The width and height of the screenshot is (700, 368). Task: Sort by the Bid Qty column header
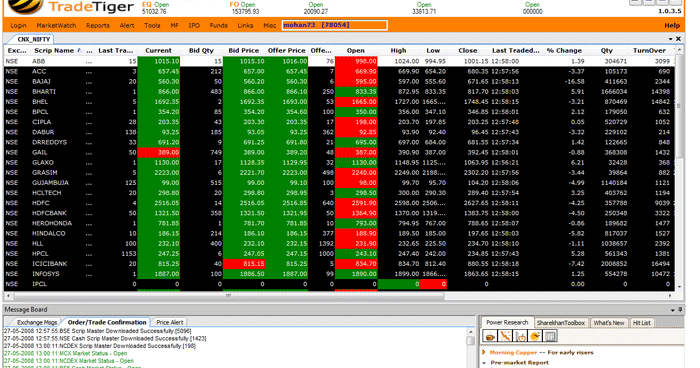(x=201, y=50)
